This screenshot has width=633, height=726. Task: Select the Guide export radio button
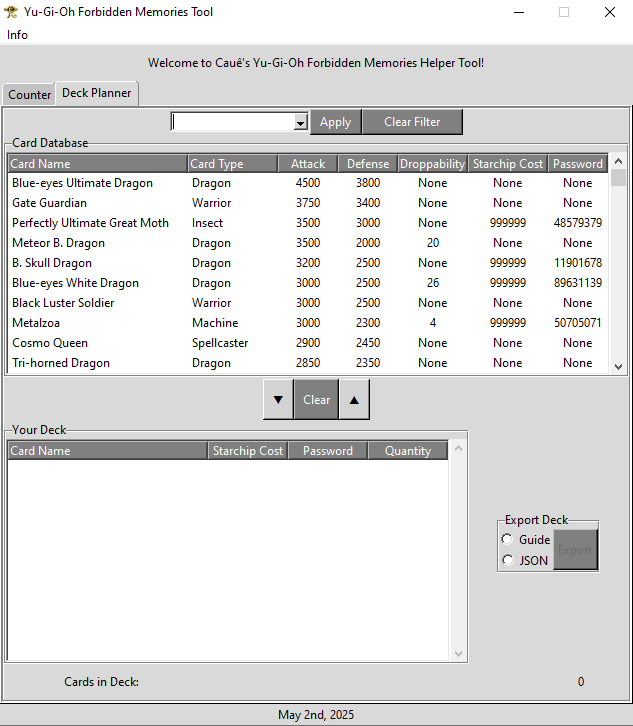[x=508, y=539]
